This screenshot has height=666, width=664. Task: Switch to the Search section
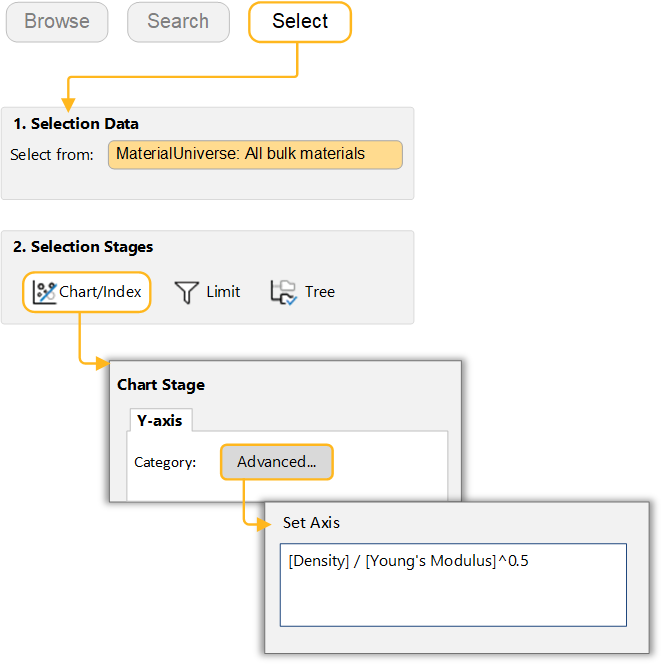tap(178, 22)
